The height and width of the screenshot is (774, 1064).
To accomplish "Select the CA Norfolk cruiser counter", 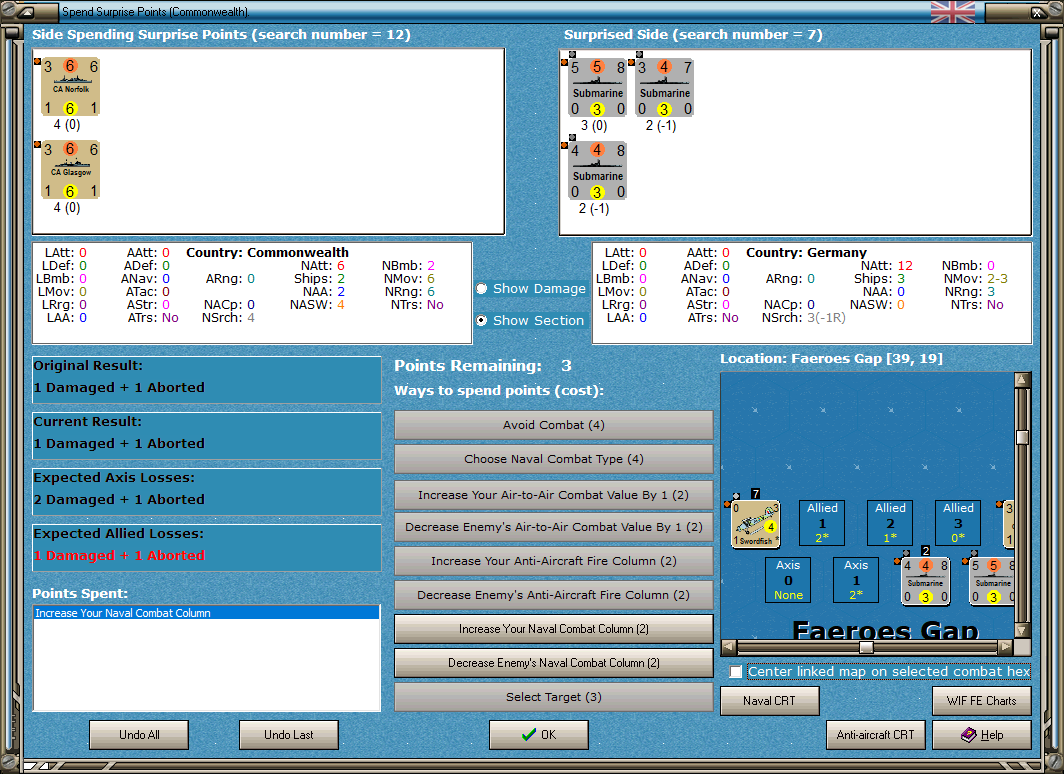I will pyautogui.click(x=70, y=87).
